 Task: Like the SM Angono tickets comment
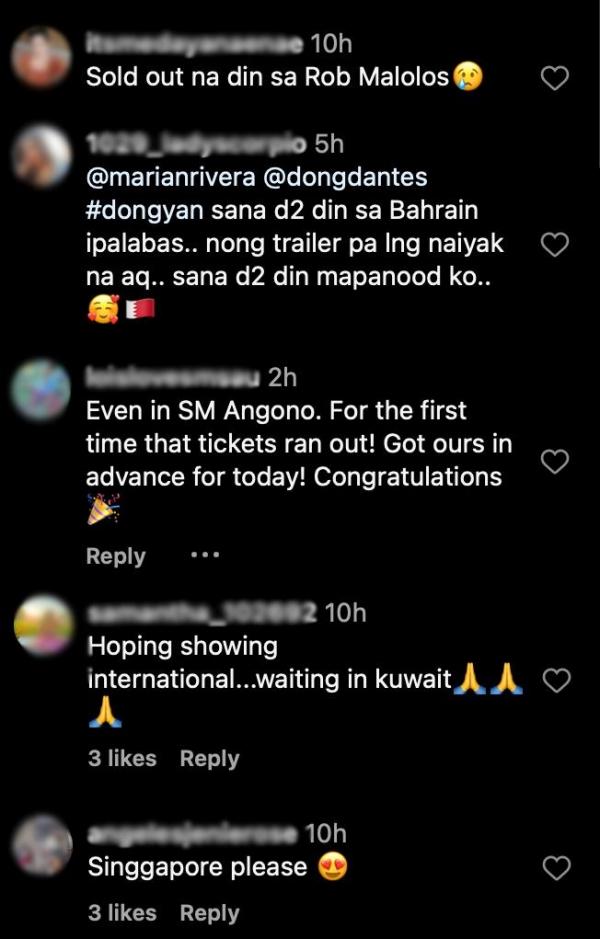point(554,460)
